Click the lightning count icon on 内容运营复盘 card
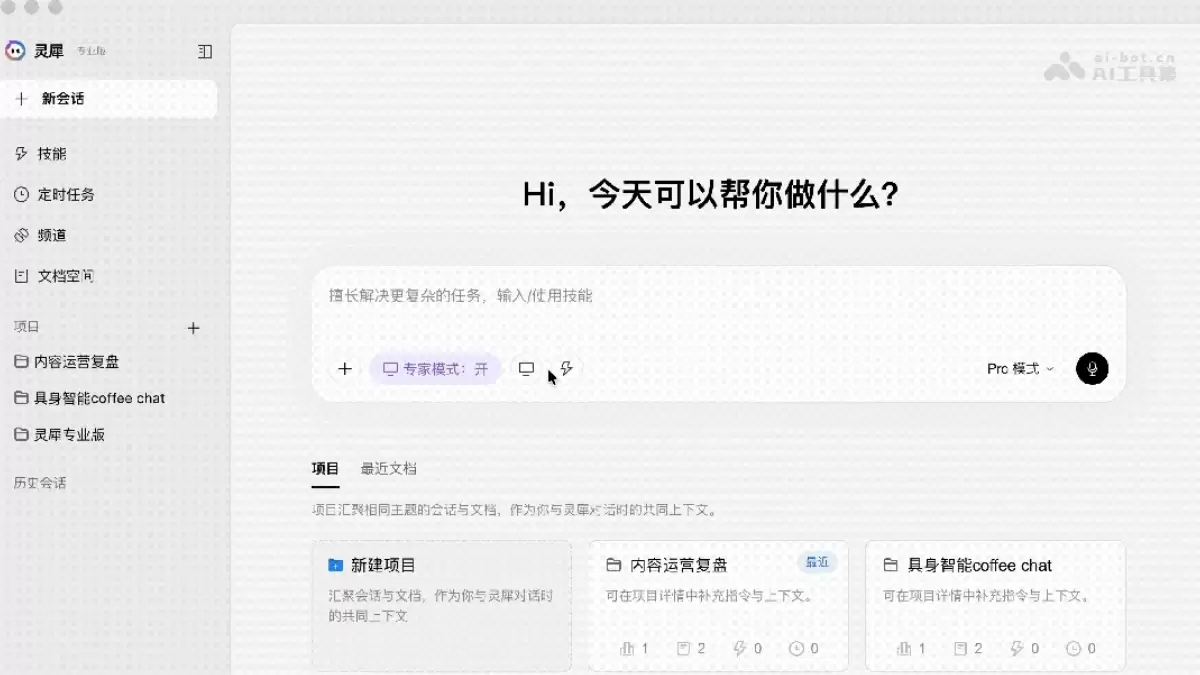Screen dimensions: 1200x675 740,649
